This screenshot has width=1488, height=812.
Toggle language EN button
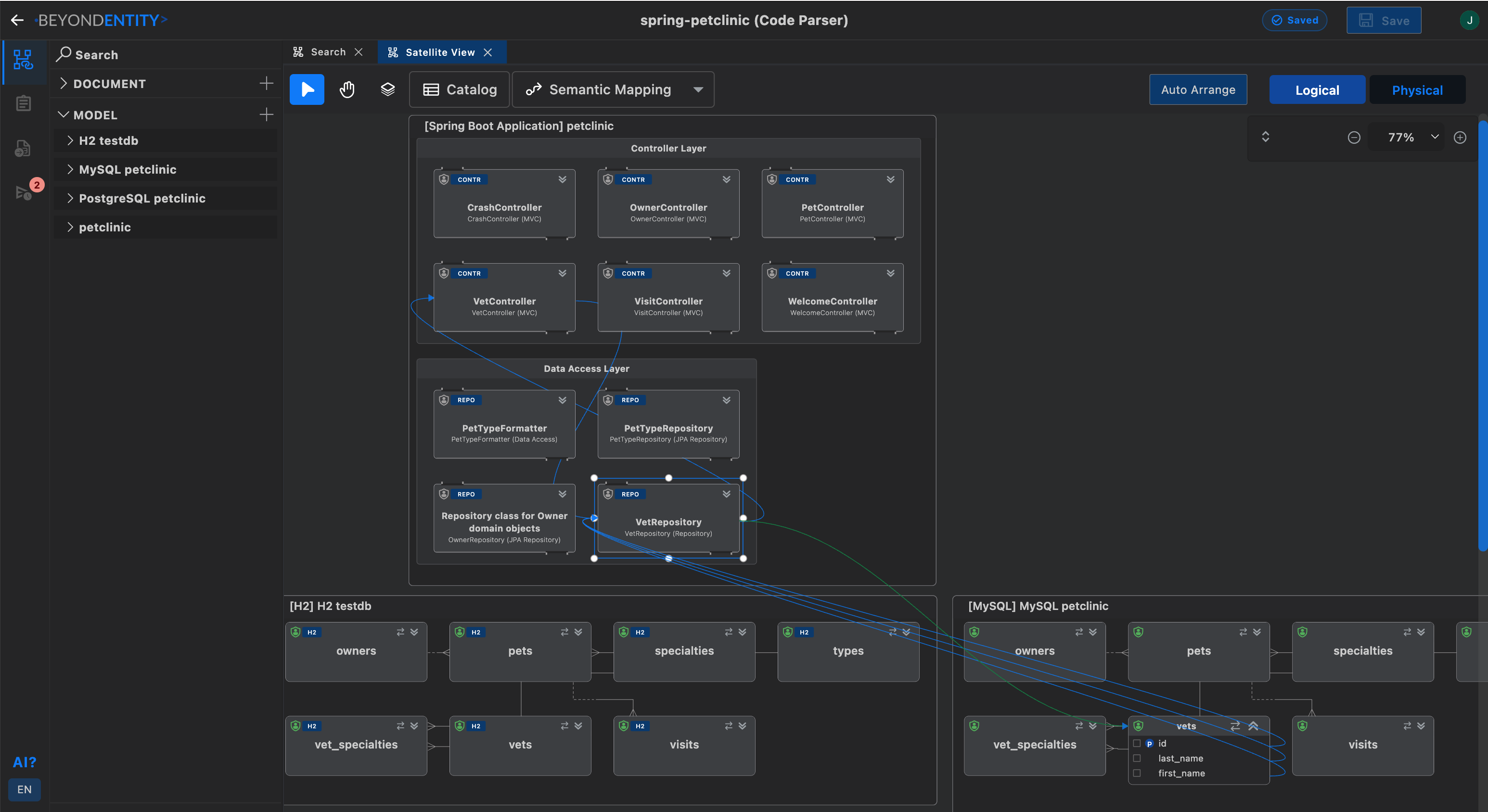pyautogui.click(x=24, y=789)
